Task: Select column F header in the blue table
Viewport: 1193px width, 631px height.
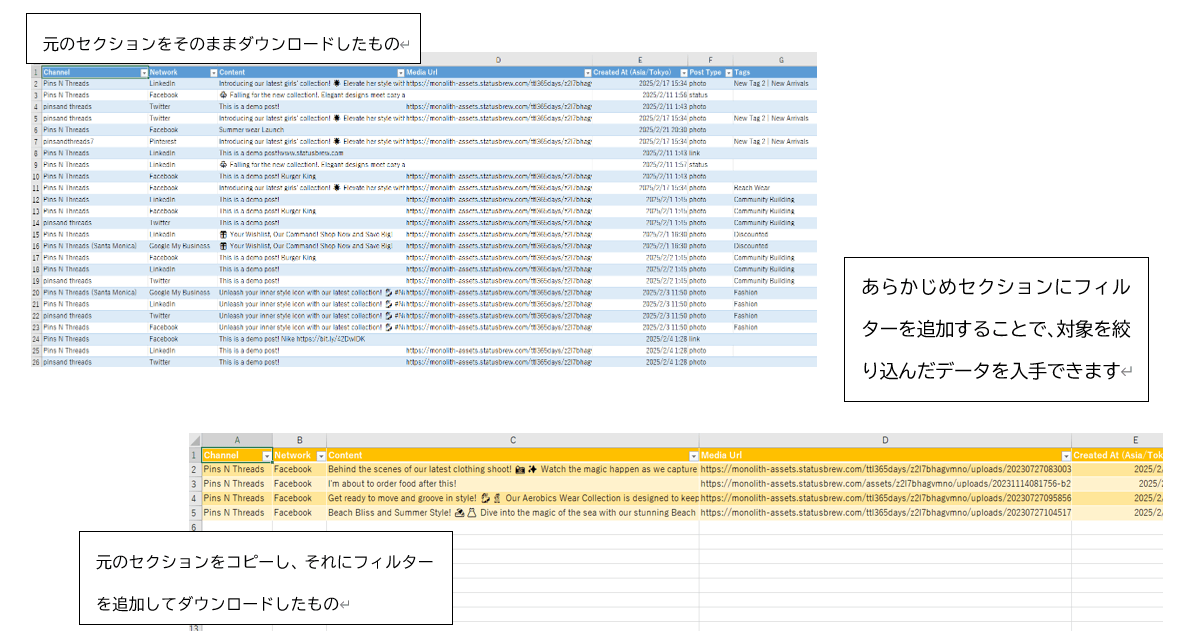Action: (x=710, y=60)
